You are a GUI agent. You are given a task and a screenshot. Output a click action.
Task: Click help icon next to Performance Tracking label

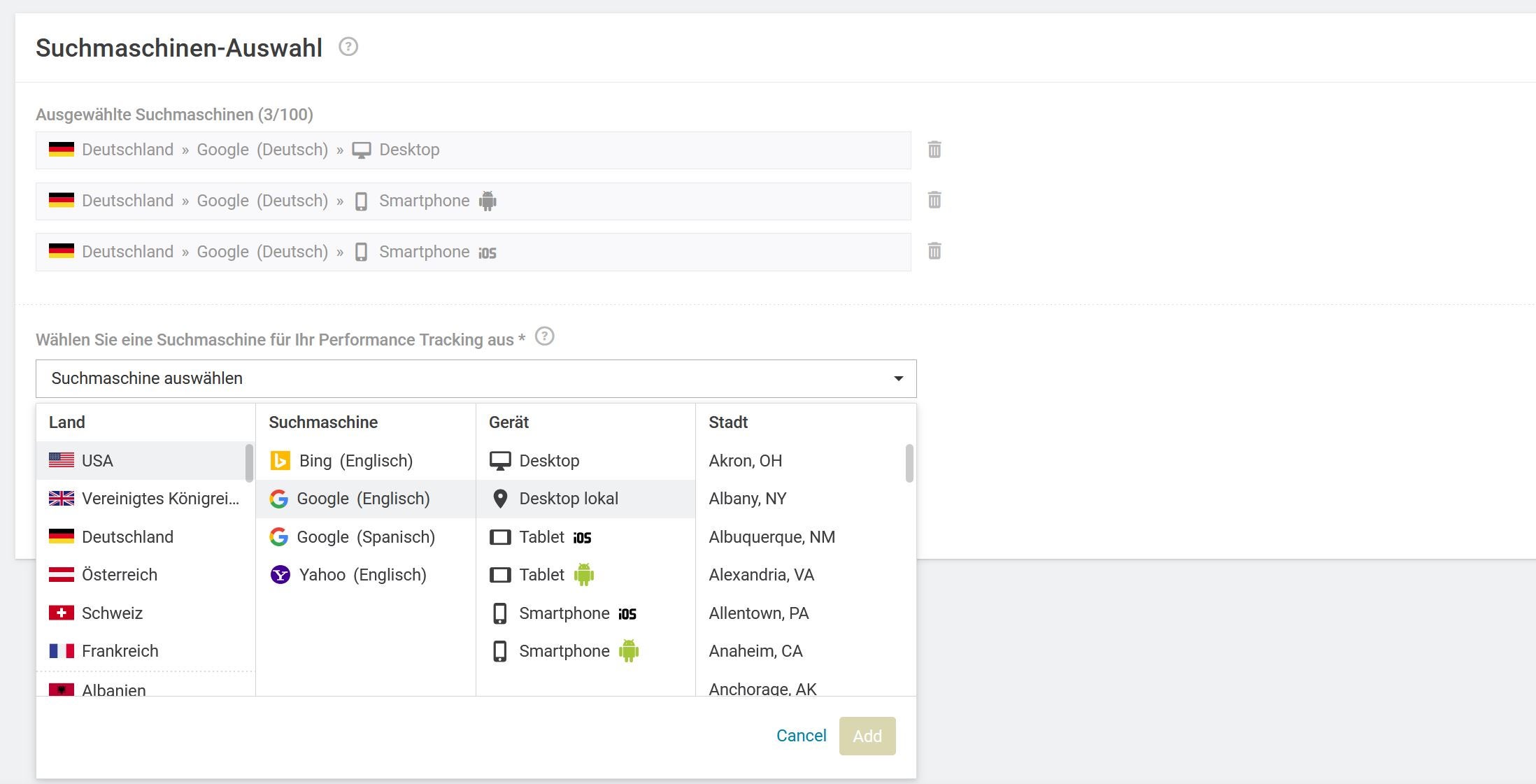[544, 337]
